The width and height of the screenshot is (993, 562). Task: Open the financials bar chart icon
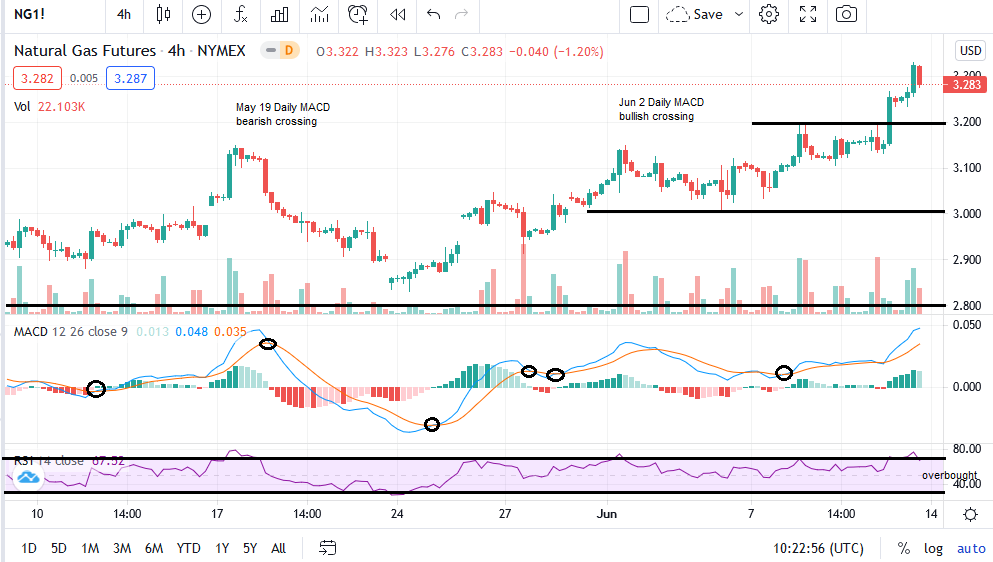279,15
